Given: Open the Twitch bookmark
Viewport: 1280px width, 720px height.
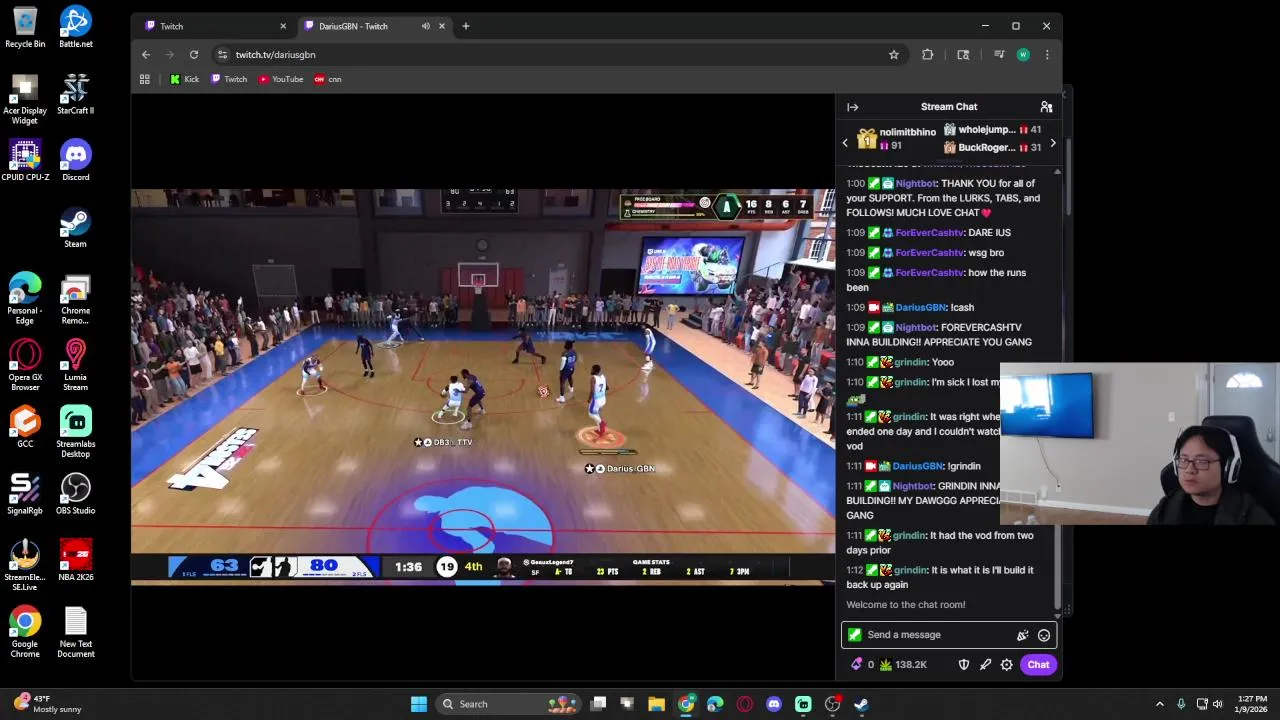Looking at the screenshot, I should click(x=229, y=79).
